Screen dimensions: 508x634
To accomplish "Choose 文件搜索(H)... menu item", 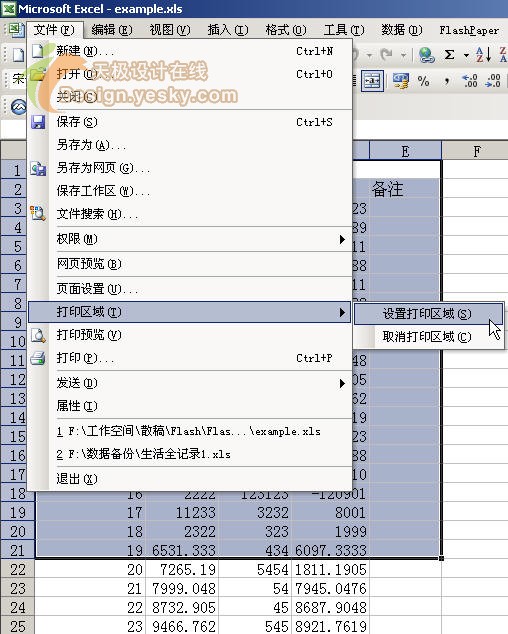I will pyautogui.click(x=190, y=214).
